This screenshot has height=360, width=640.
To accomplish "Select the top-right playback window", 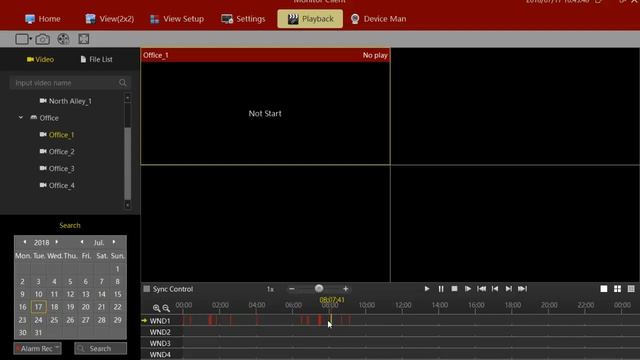I will pos(515,107).
